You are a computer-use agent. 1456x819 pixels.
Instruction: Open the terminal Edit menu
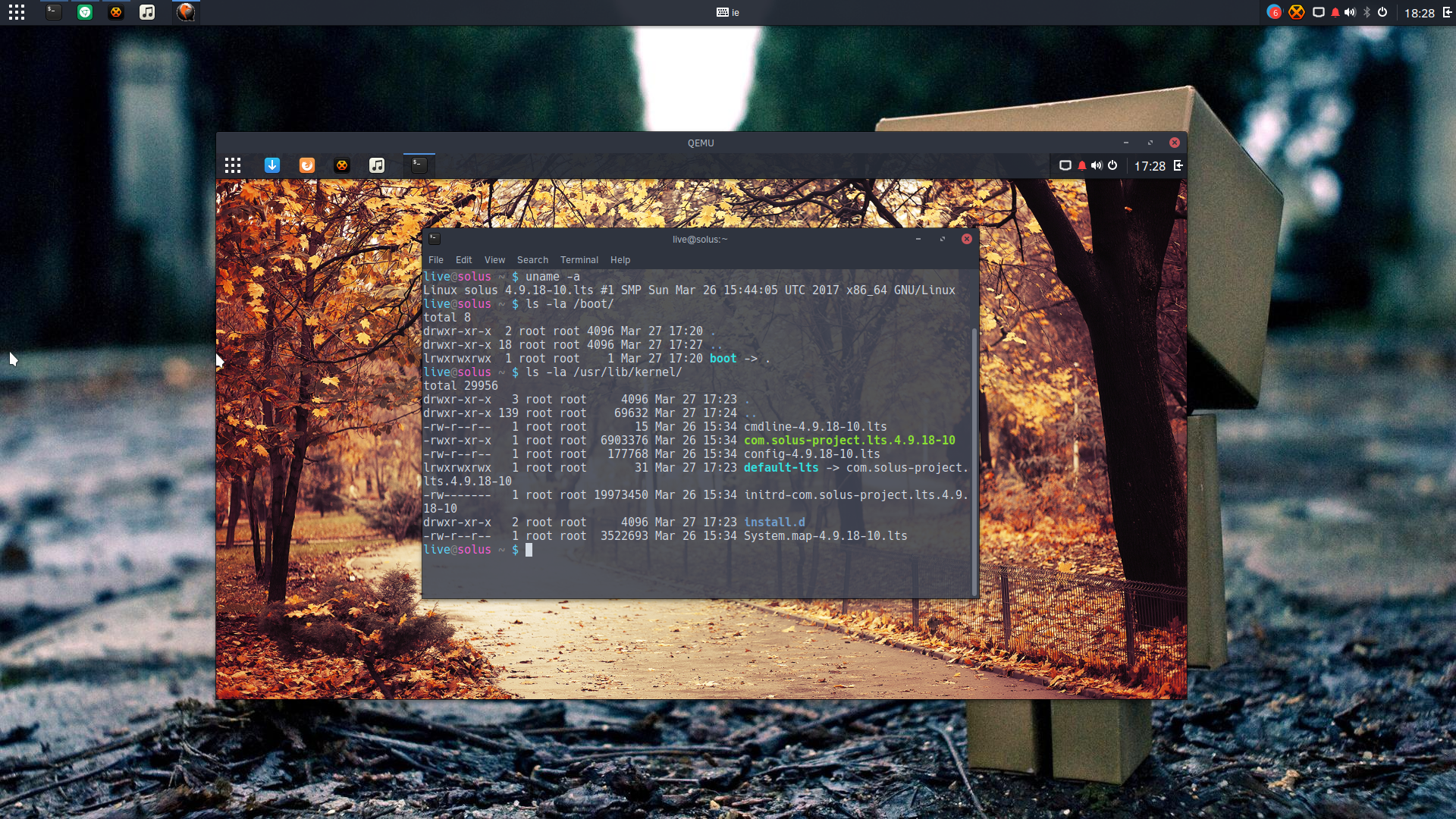(464, 259)
